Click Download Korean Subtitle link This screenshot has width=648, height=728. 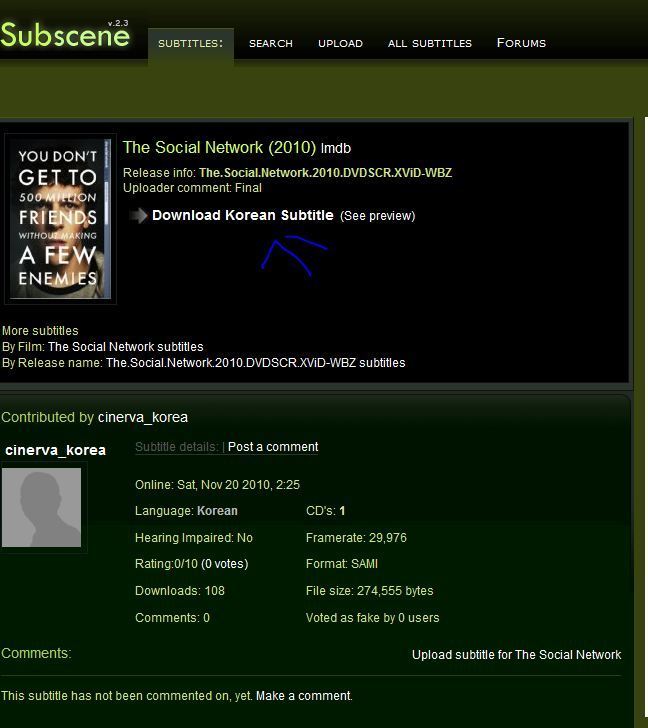click(243, 215)
